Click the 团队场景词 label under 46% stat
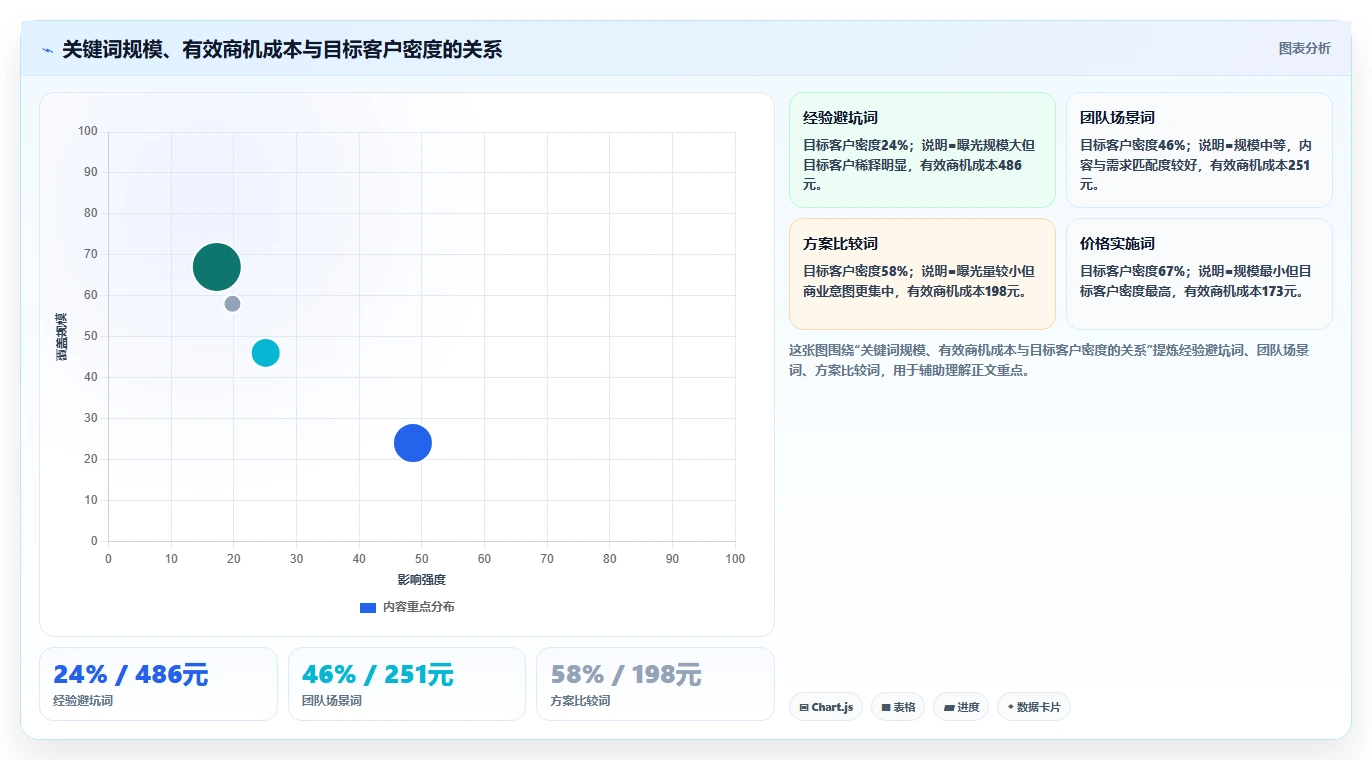 tap(332, 701)
